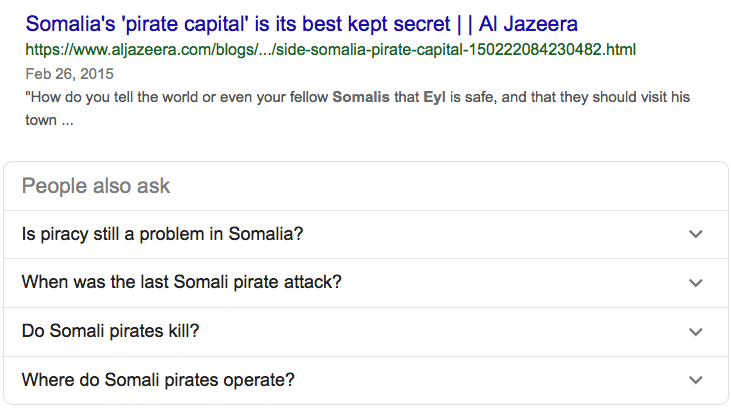
Task: Select question "Is piracy still a problem in Somalia?"
Action: tap(162, 234)
